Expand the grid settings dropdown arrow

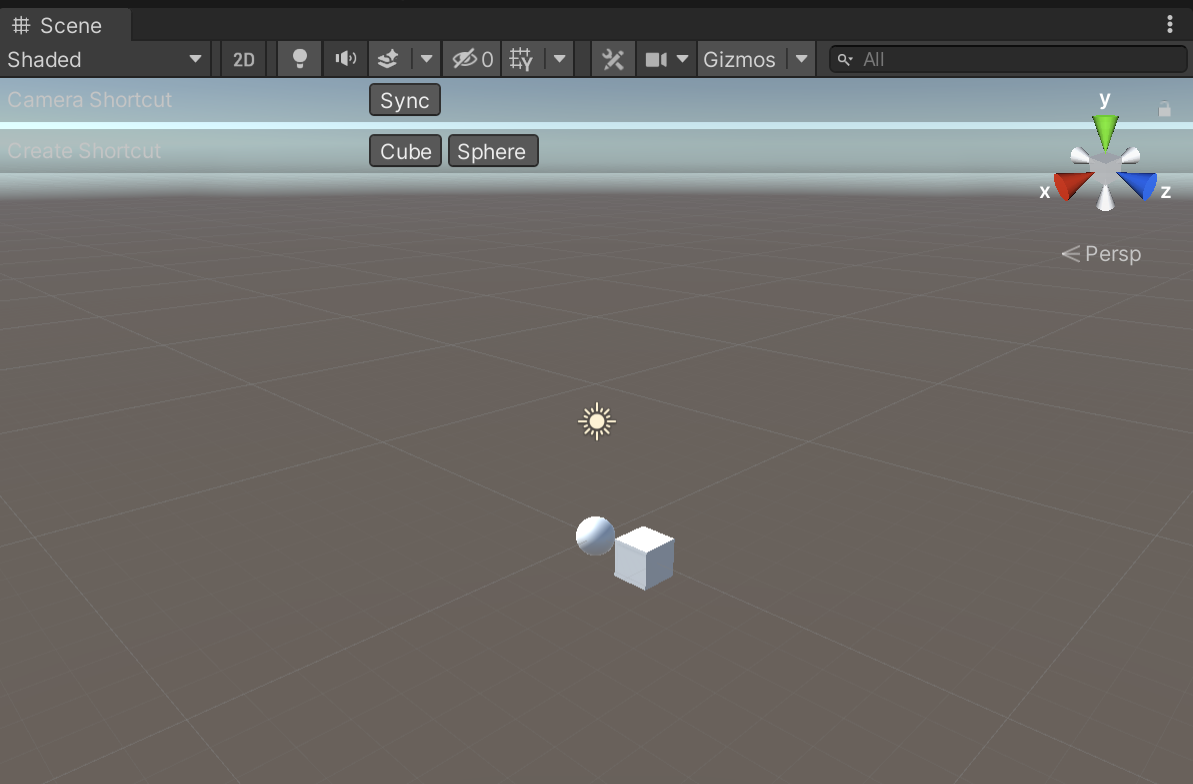[x=559, y=59]
